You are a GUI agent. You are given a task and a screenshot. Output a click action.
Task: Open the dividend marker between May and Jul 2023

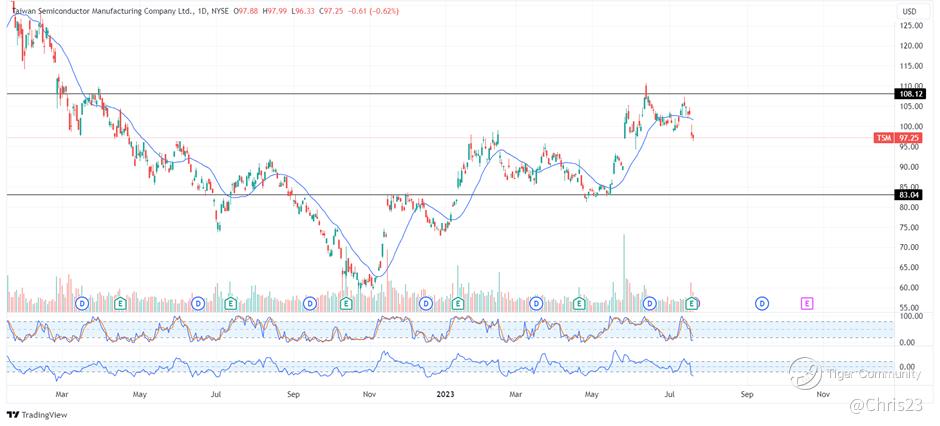(x=649, y=304)
